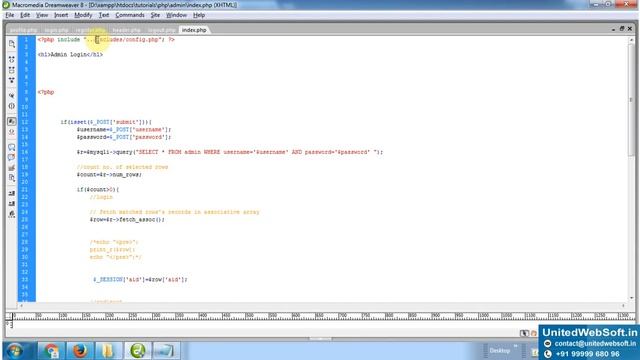Image resolution: width=640 pixels, height=360 pixels.
Task: Open the Text menu
Action: coord(104,15)
